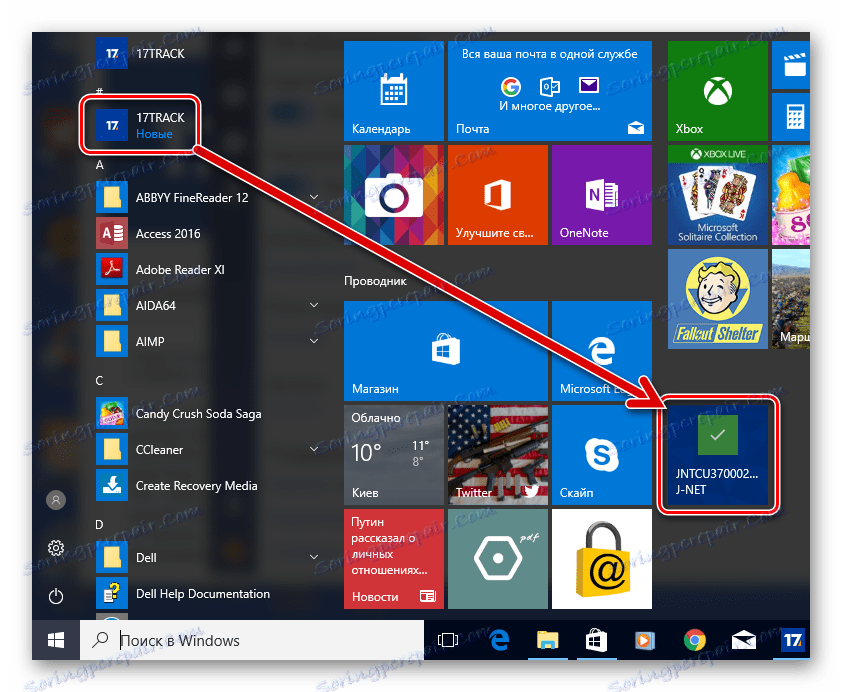Click the Power button
This screenshot has height=692, width=842.
pyautogui.click(x=56, y=596)
